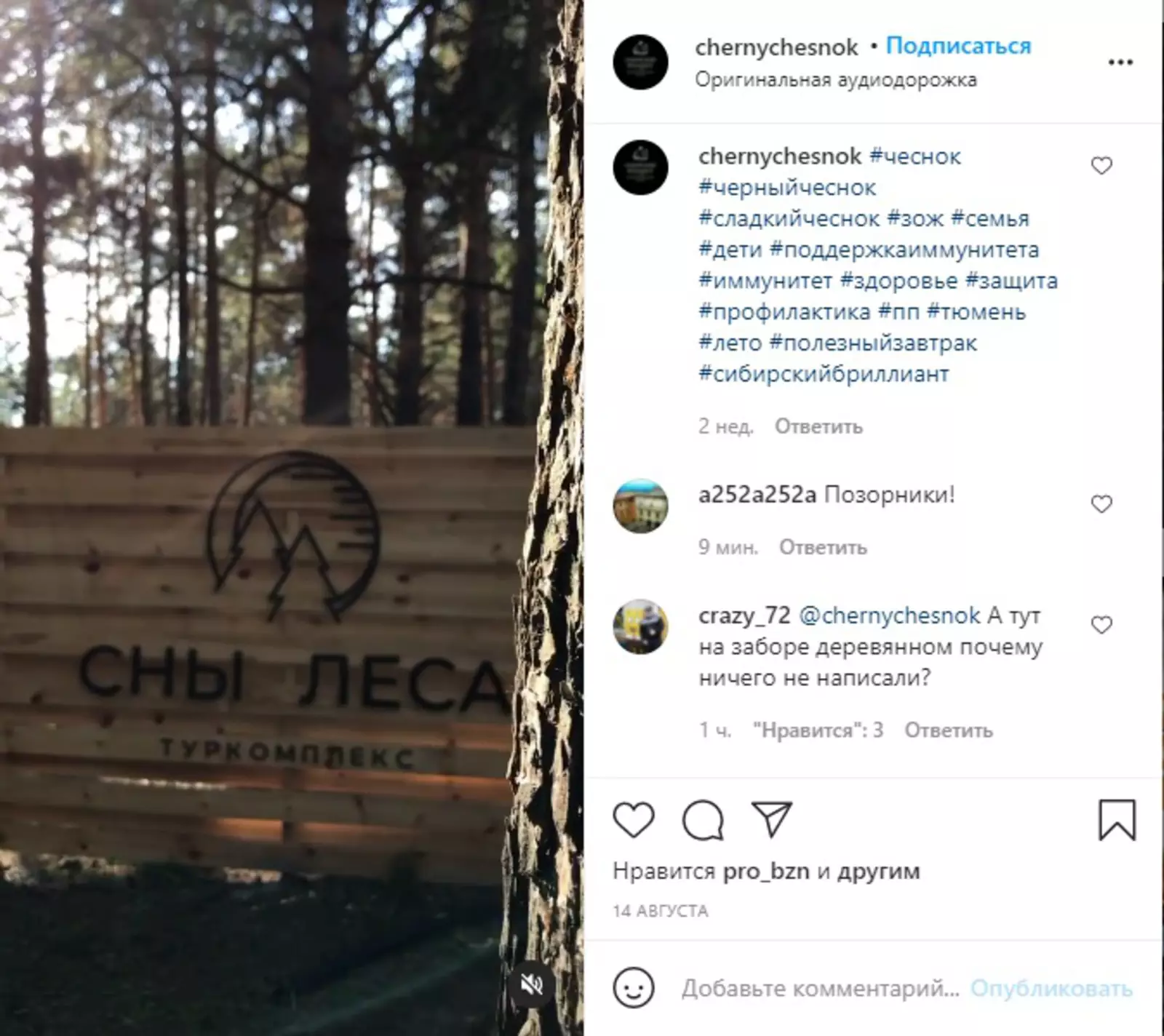Open the three-dot more options menu
Screen dimensions: 1164x1036
coord(1120,63)
